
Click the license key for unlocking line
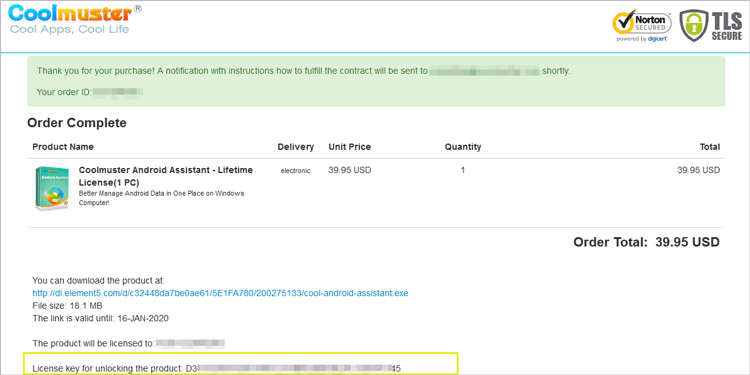(216, 369)
